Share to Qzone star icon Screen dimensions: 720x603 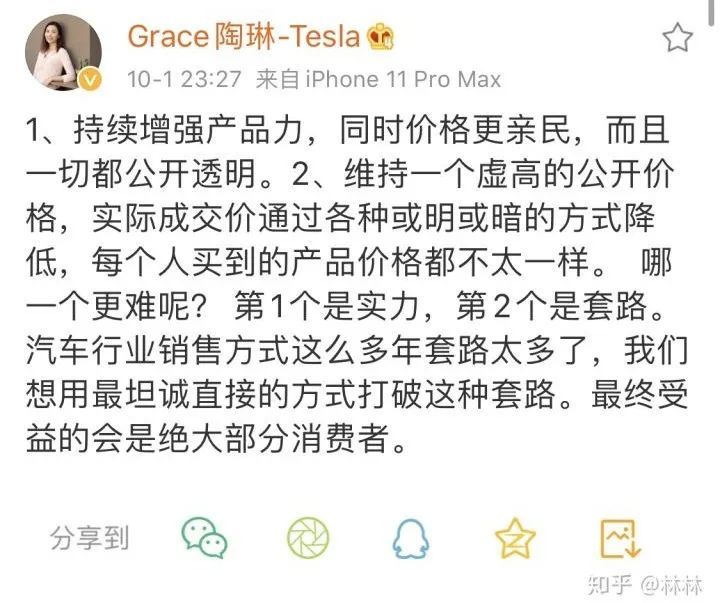pos(515,539)
